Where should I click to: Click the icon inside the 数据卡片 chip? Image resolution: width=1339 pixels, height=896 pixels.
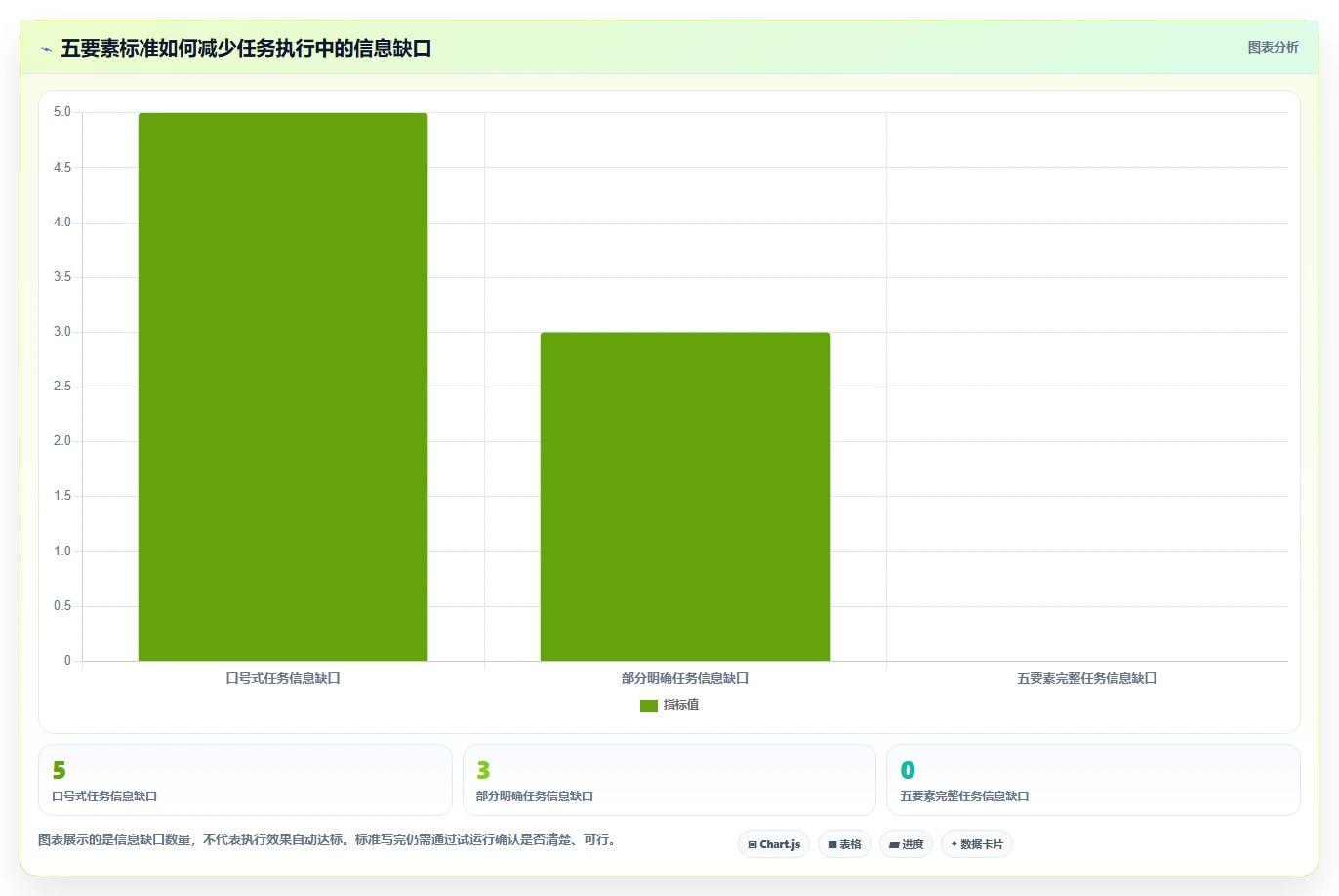954,844
